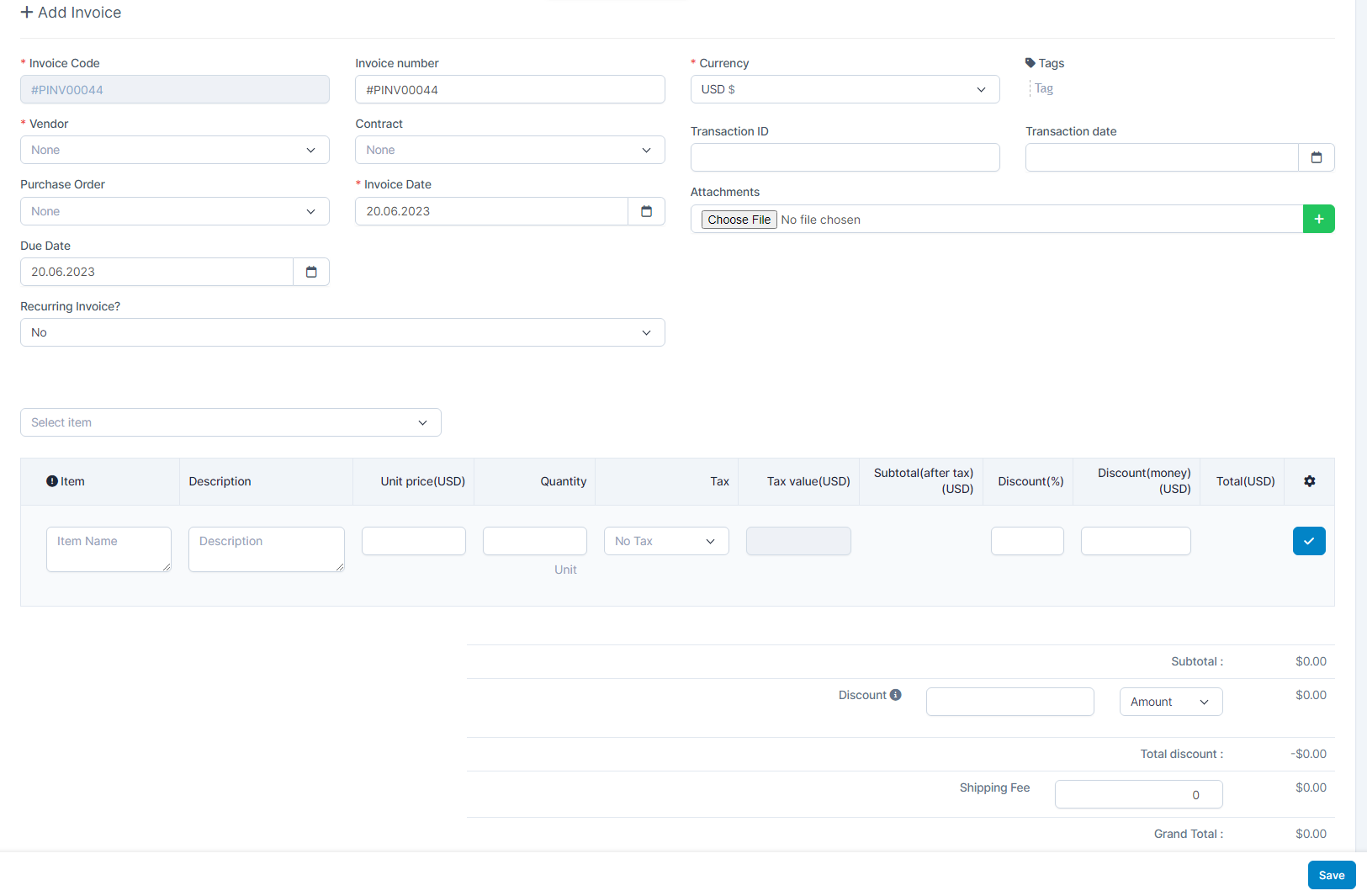Expand the Vendor dropdown

[x=174, y=150]
